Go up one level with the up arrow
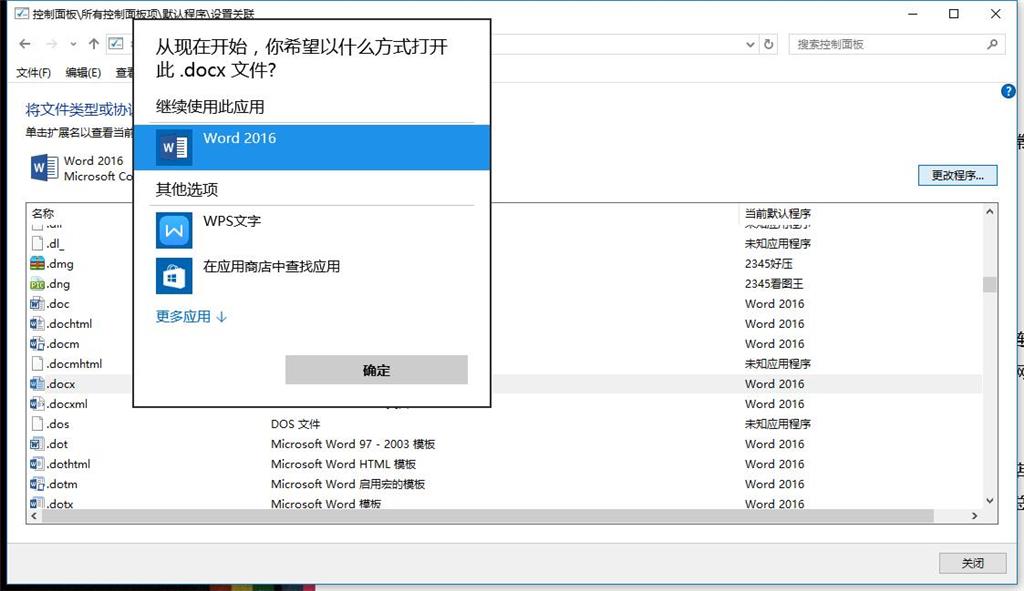The height and width of the screenshot is (591, 1024). 93,44
